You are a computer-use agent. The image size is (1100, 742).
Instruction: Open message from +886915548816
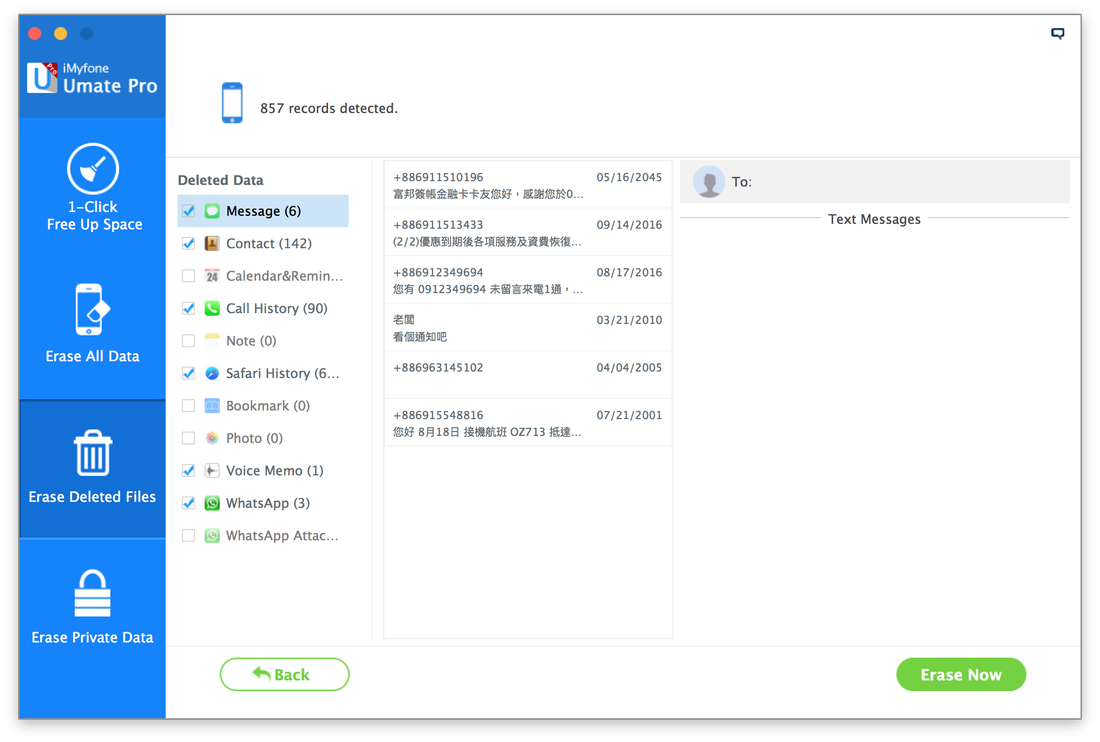528,424
